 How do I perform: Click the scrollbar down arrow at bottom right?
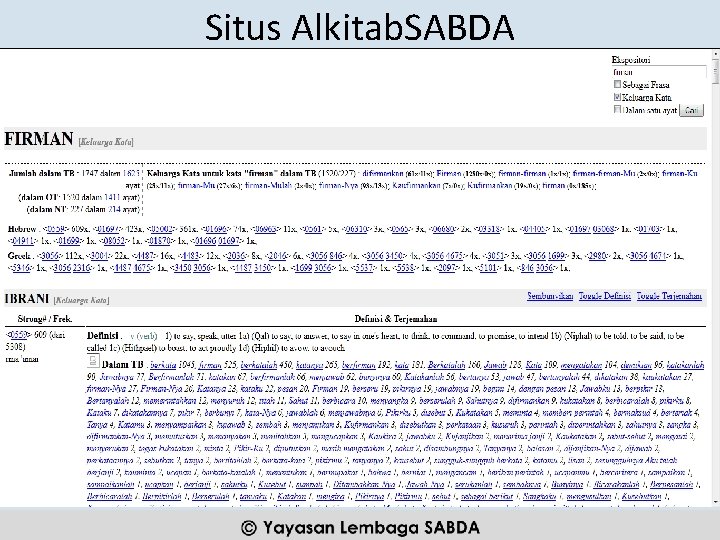pos(715,503)
